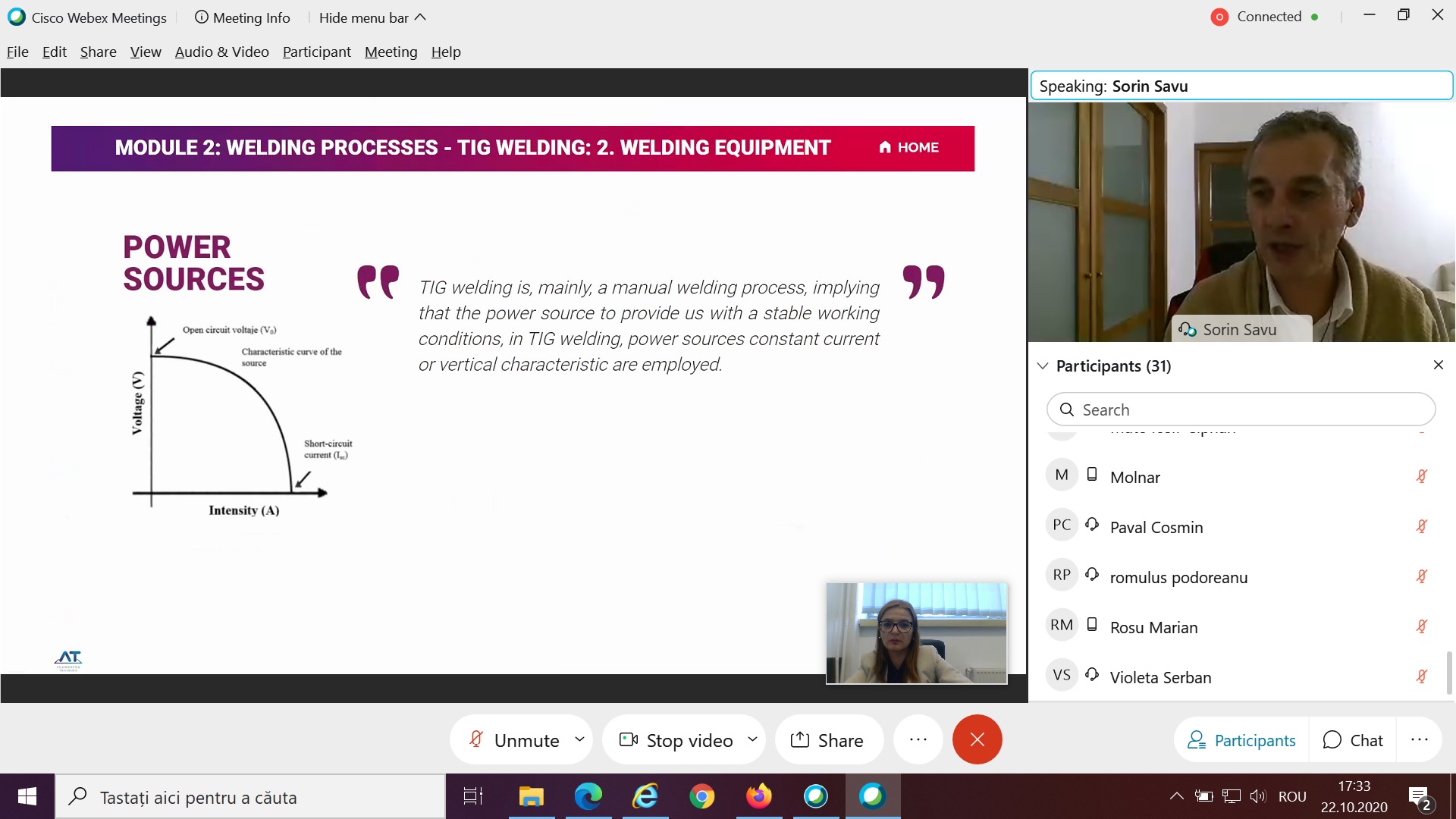The image size is (1456, 819).
Task: Expand video options arrow beside Stop video
Action: (x=752, y=739)
